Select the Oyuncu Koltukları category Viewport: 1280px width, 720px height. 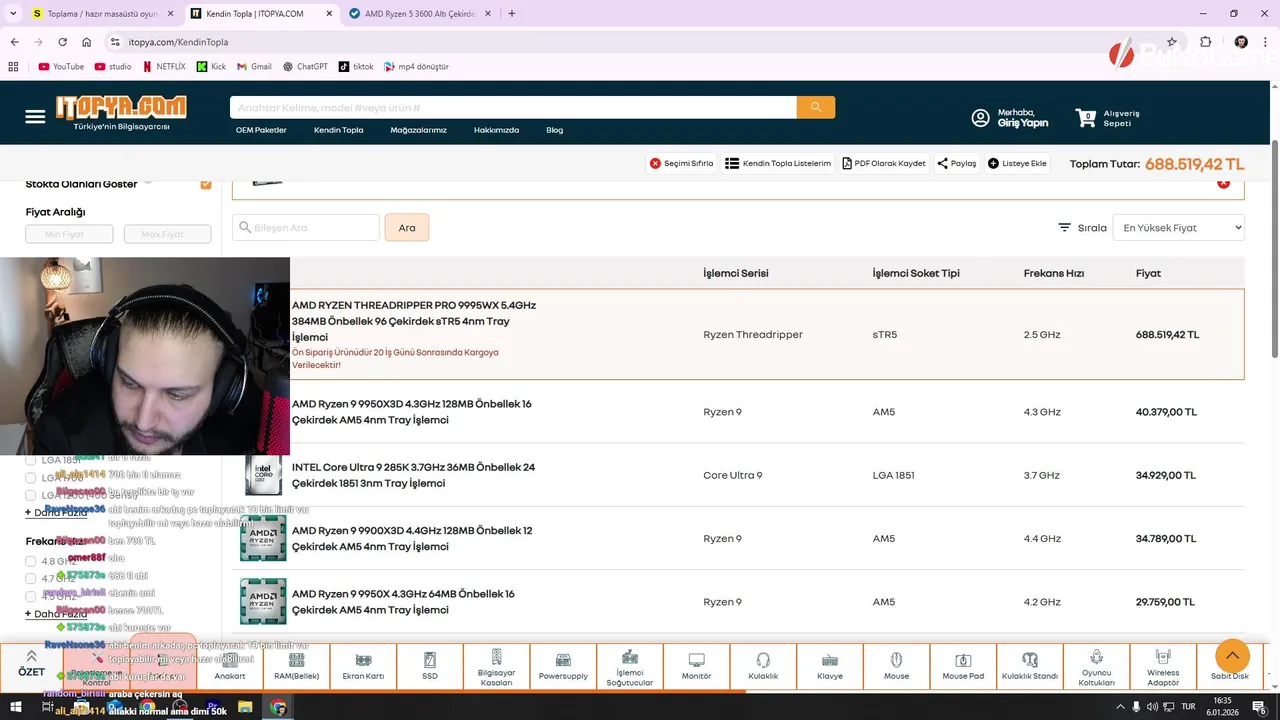click(x=1097, y=667)
